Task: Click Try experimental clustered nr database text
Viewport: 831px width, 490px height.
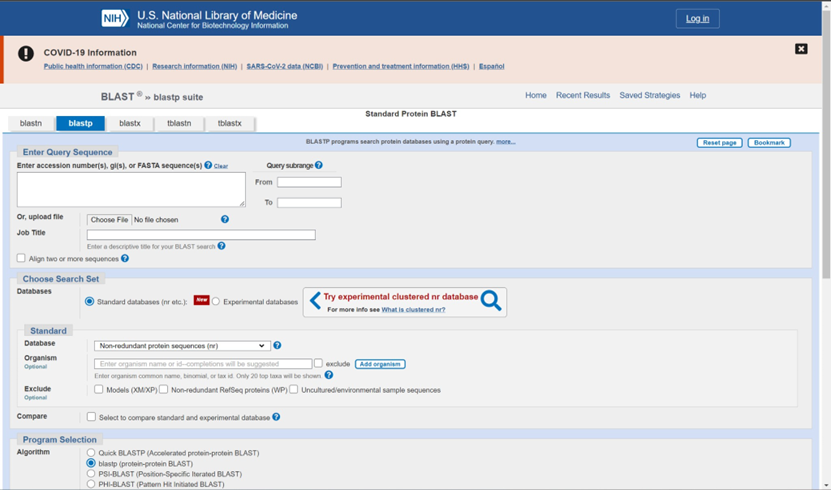Action: pos(401,297)
